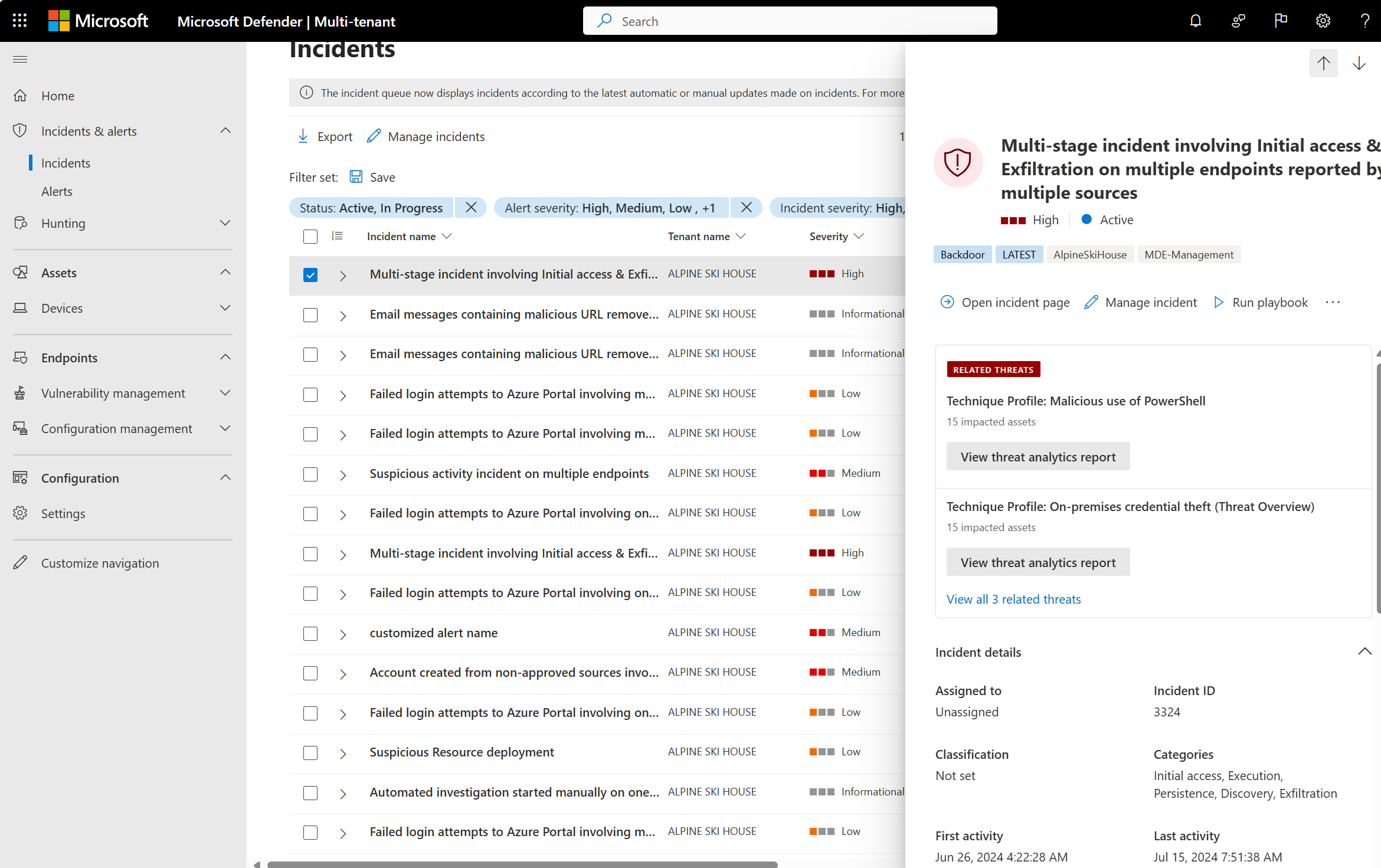Click the Run playbook play icon

click(1218, 302)
